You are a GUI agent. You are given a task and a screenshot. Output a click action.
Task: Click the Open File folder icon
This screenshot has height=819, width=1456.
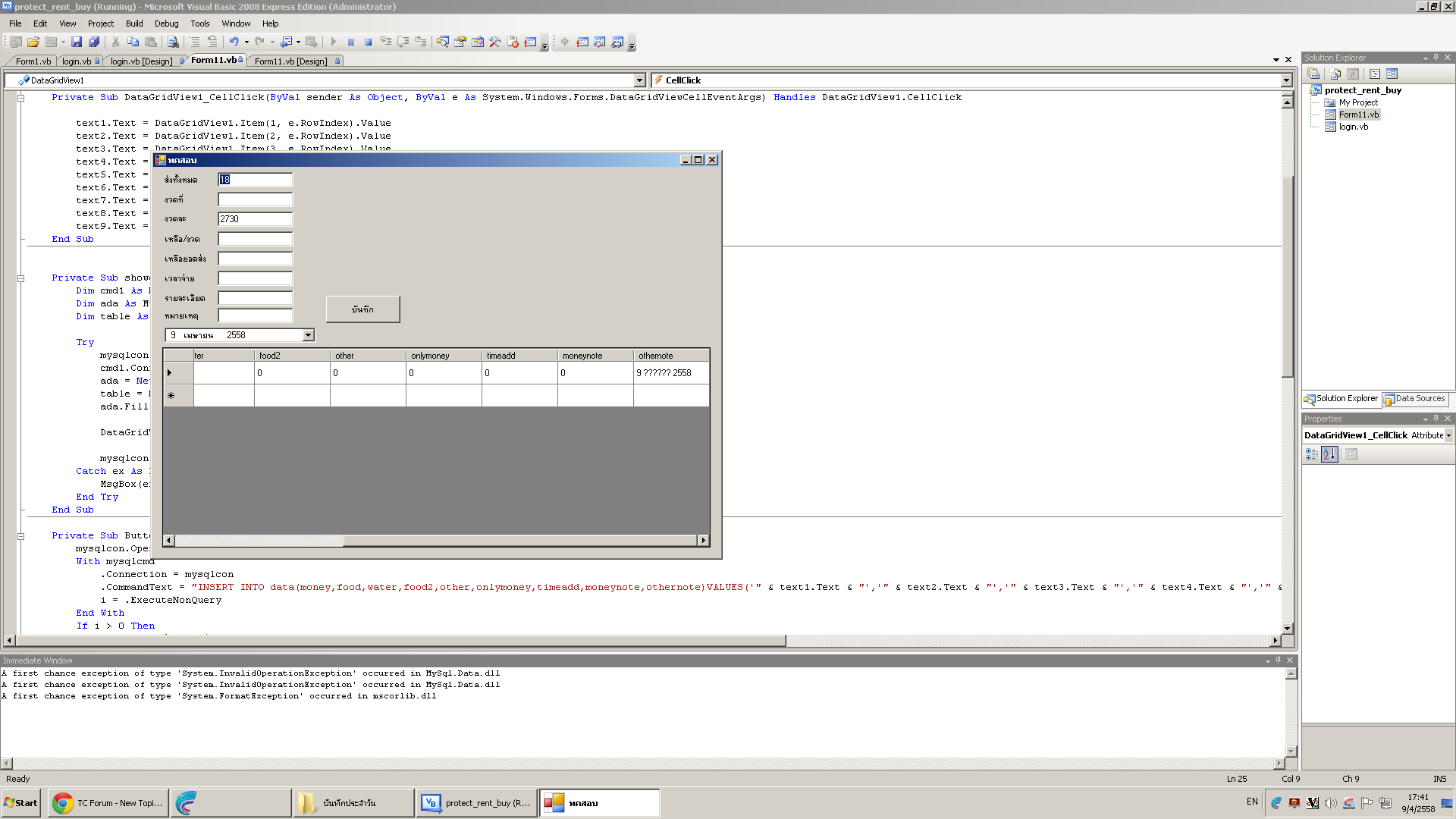pyautogui.click(x=33, y=42)
